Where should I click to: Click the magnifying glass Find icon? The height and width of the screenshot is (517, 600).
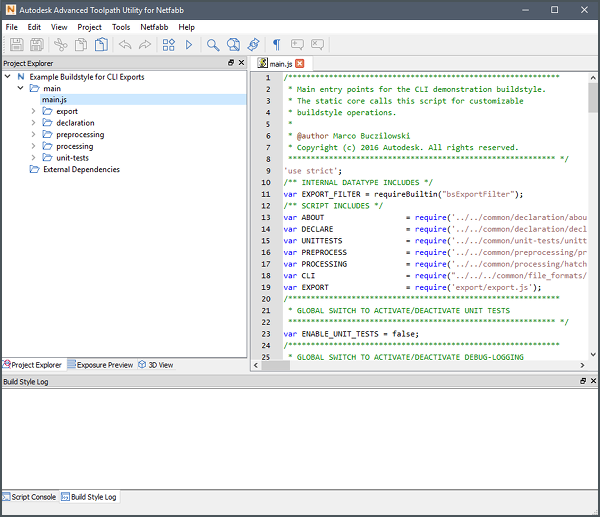point(213,45)
